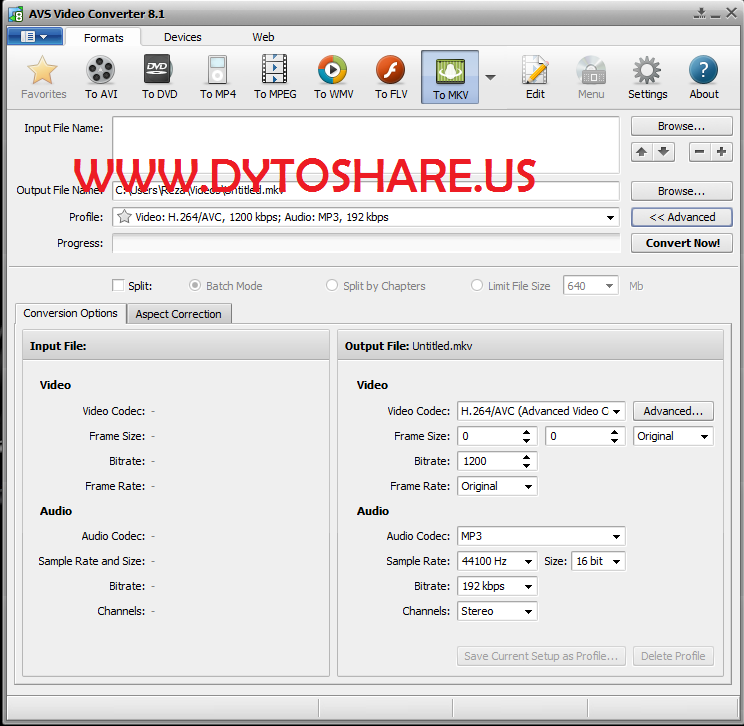Click the Convert Now! button

coord(681,243)
